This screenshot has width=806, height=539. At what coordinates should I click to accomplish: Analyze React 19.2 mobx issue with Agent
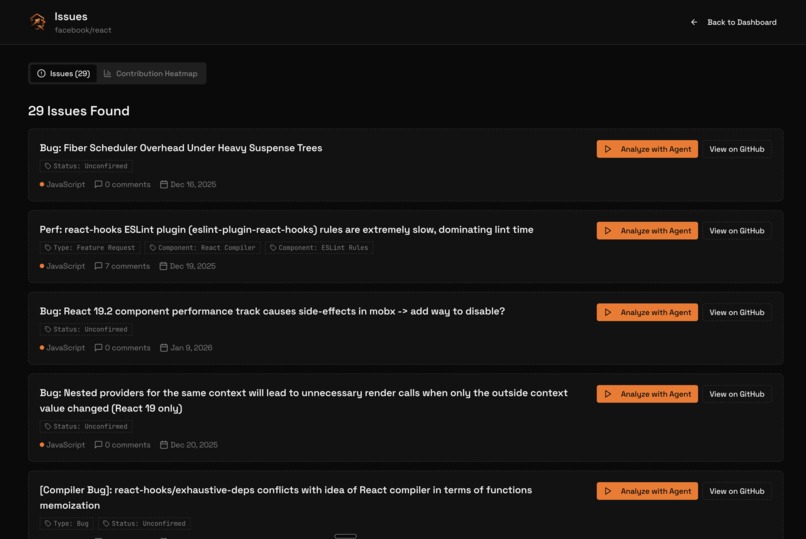647,312
